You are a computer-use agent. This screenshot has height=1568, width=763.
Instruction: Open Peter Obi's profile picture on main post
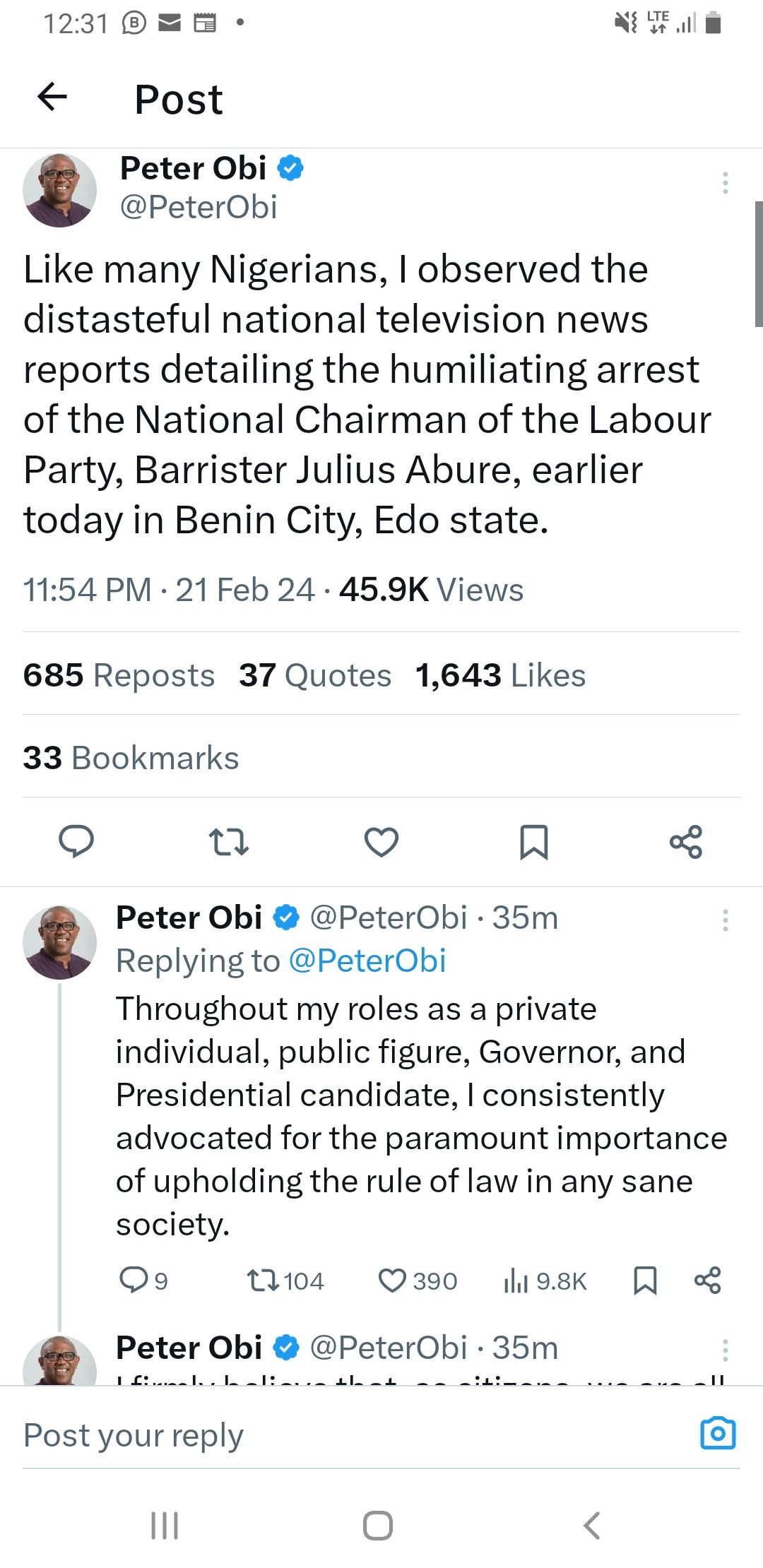coord(60,191)
